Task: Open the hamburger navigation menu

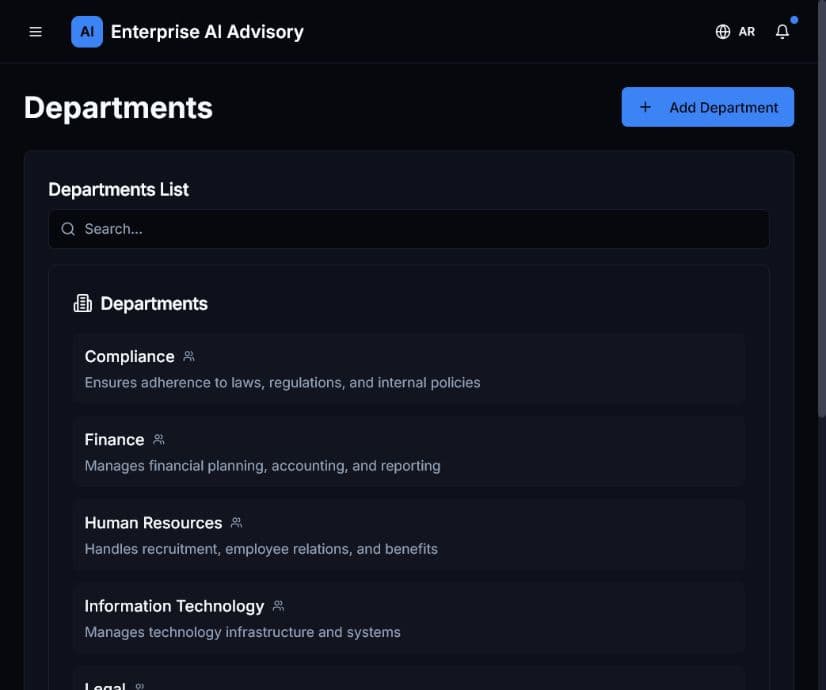Action: coord(35,32)
